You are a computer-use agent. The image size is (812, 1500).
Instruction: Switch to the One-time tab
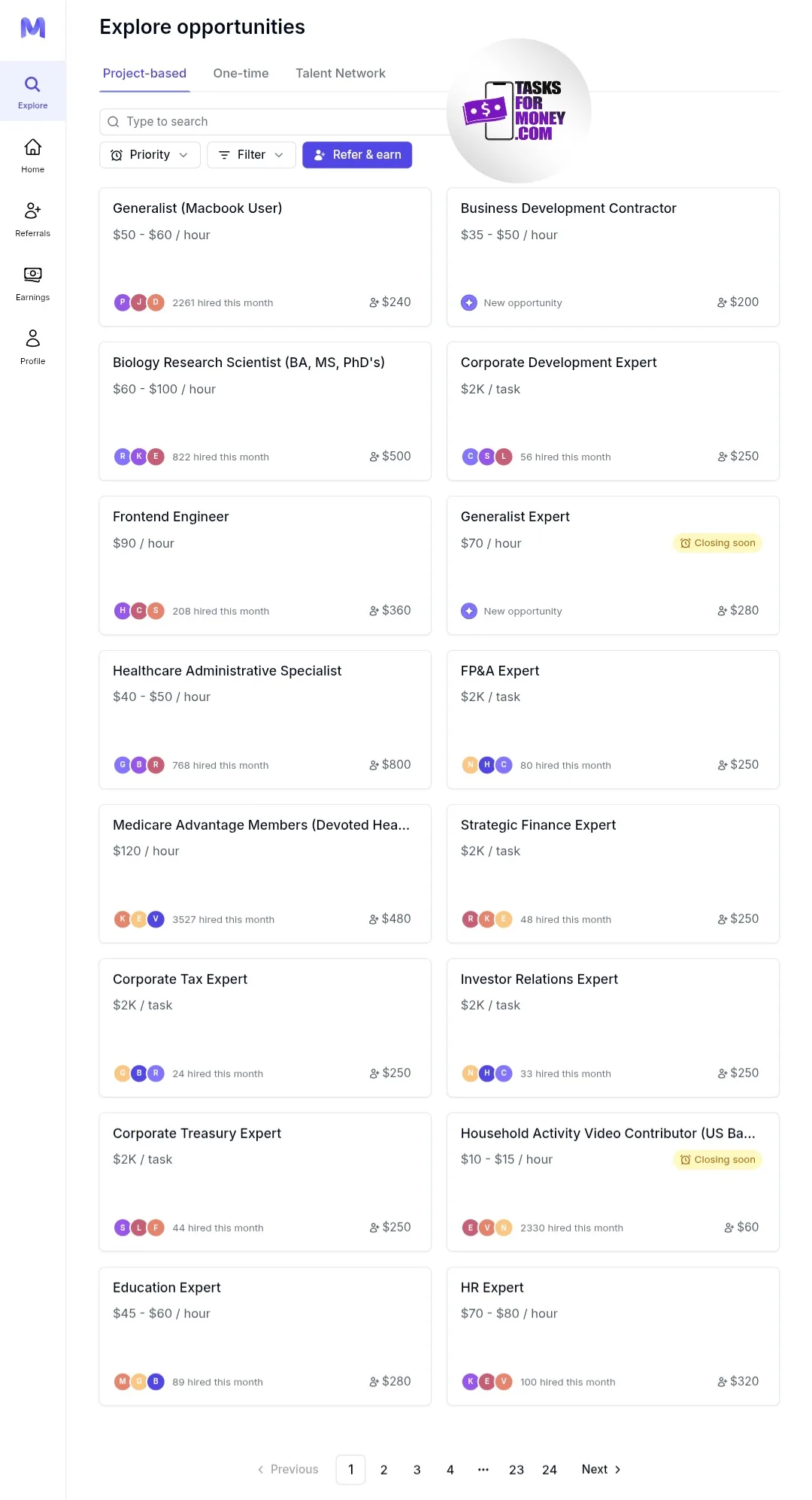241,74
